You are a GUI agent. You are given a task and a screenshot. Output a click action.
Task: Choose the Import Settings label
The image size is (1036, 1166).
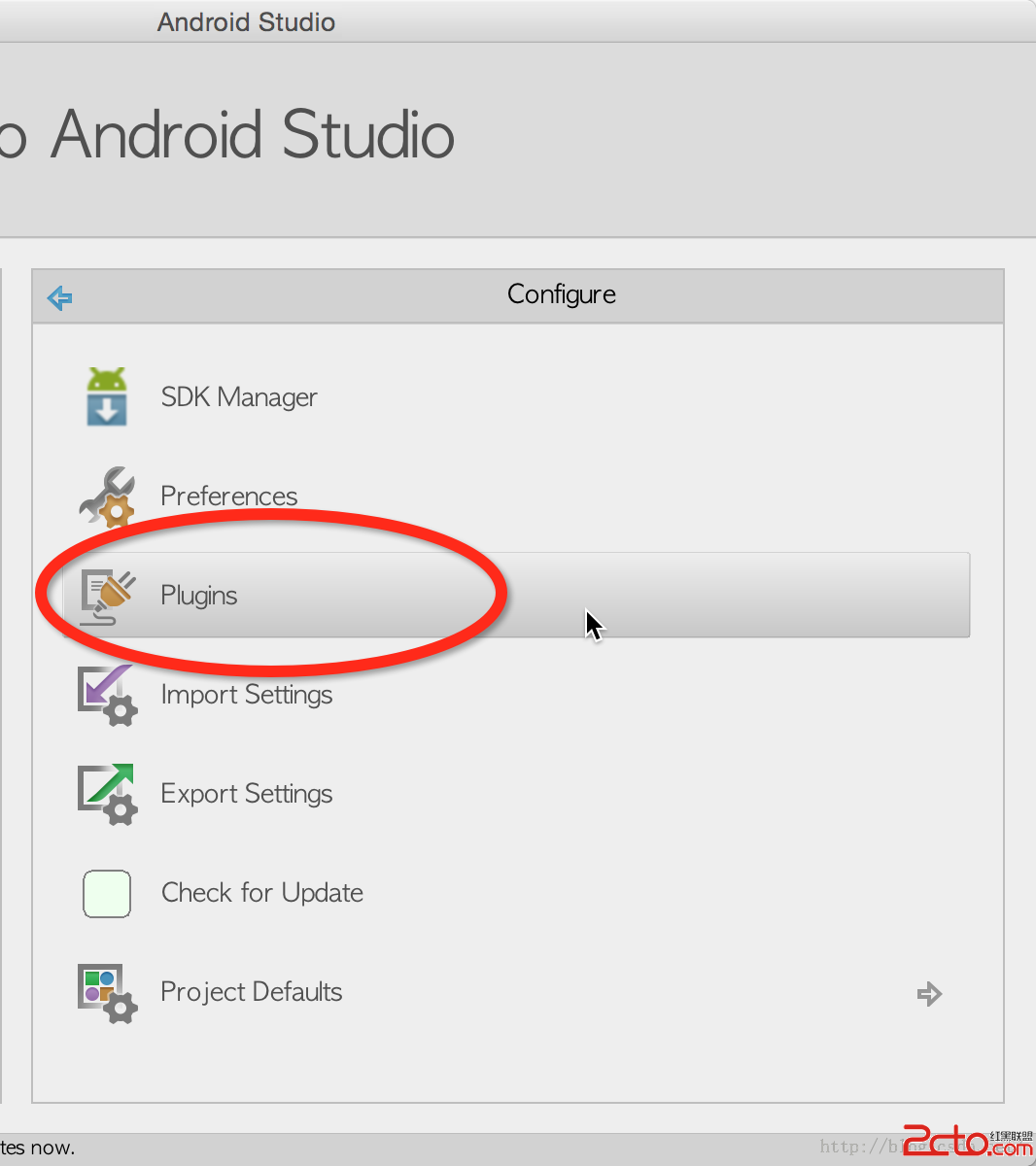coord(247,695)
